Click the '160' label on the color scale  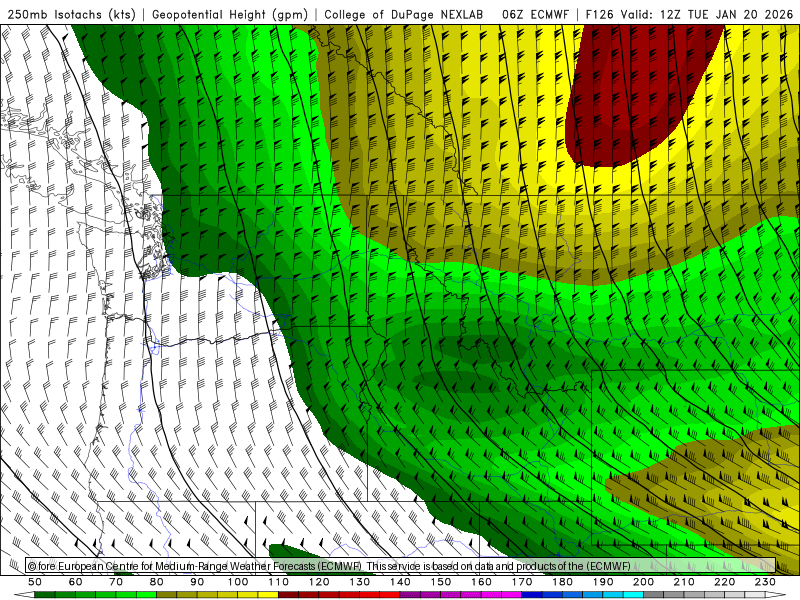pos(481,582)
